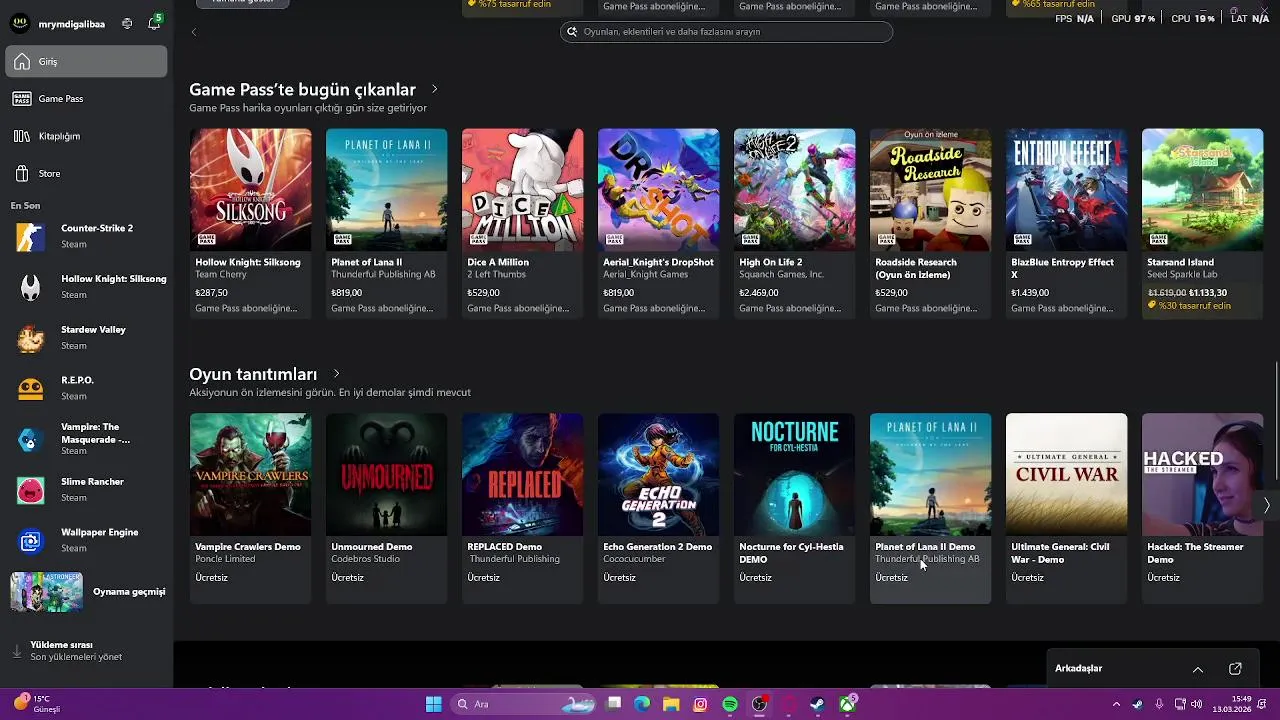Open File Explorer from the taskbar
This screenshot has height=720, width=1280.
(671, 704)
